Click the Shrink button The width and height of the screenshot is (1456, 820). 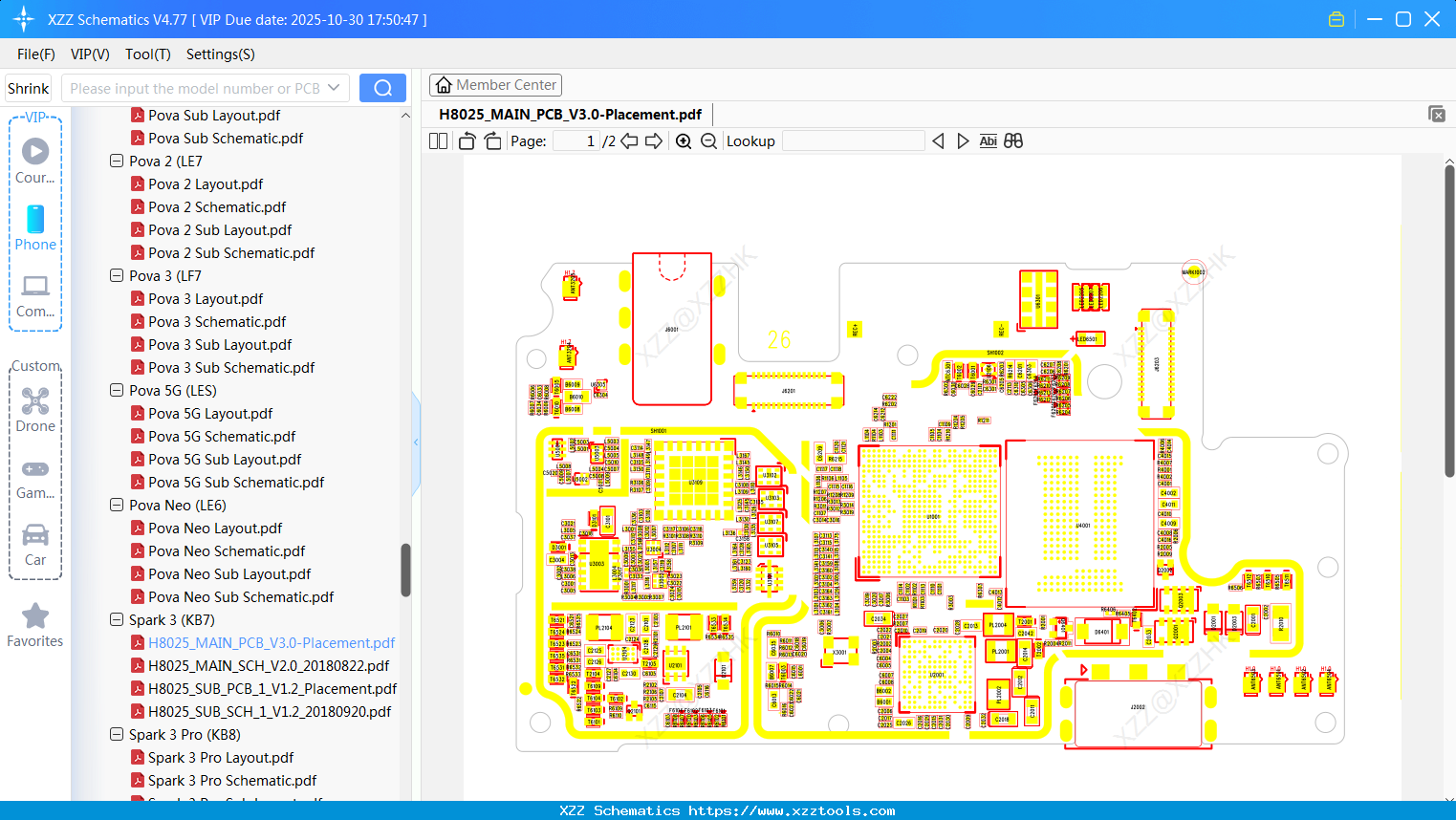28,87
